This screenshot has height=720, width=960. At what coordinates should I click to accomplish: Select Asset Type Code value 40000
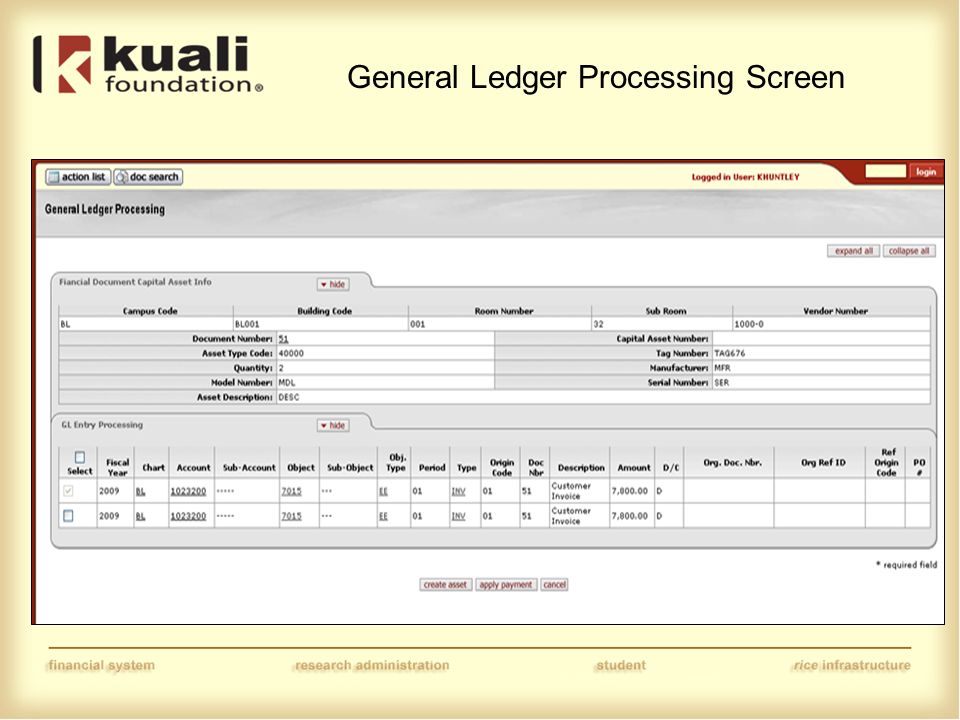coord(291,353)
